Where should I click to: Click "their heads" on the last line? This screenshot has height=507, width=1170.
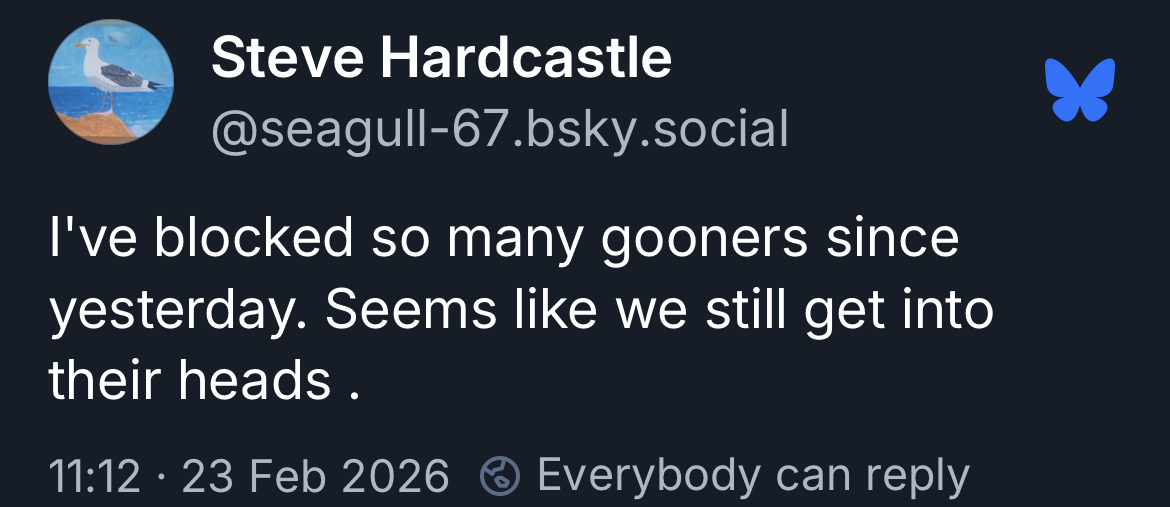(x=189, y=380)
